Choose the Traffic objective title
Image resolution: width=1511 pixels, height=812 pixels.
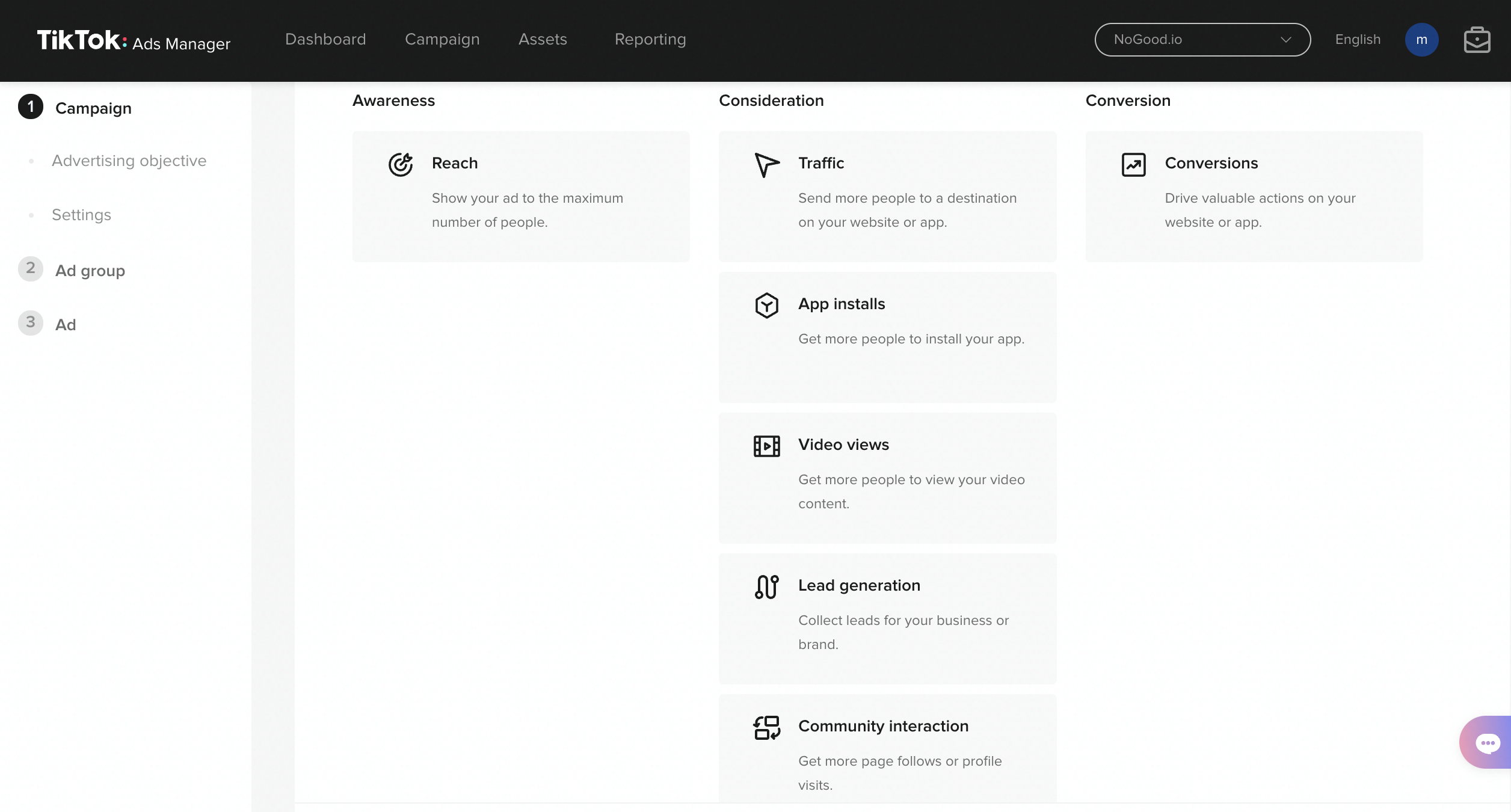point(821,163)
